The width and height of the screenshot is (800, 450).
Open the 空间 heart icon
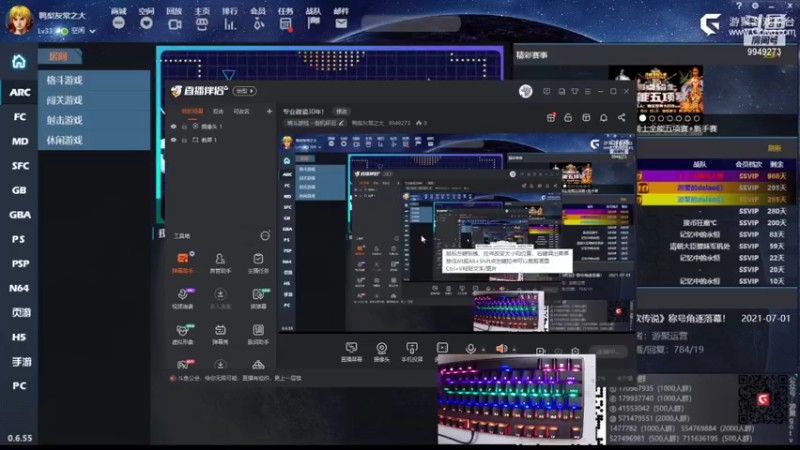[146, 23]
